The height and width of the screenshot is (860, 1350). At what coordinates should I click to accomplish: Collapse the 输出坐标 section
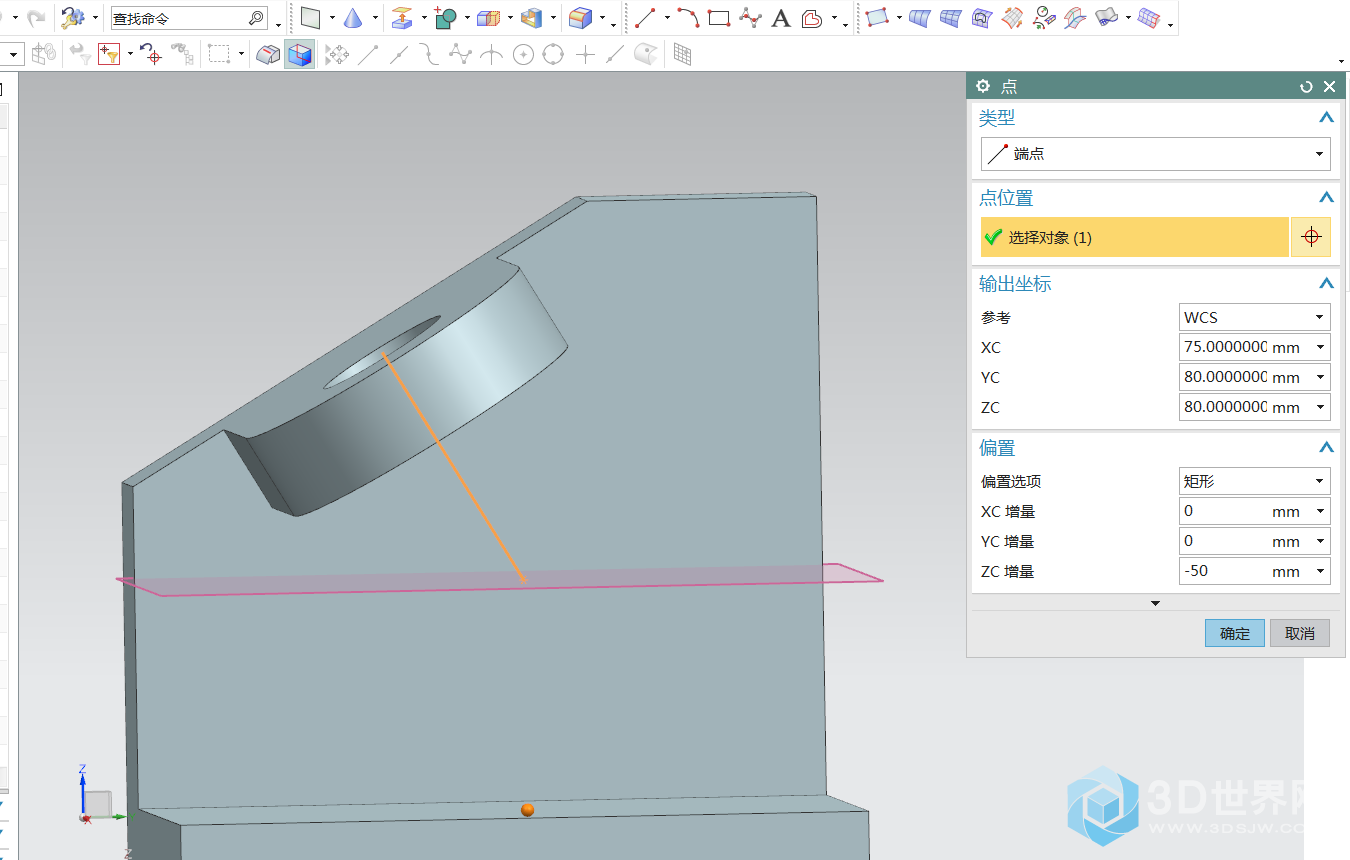point(1326,284)
